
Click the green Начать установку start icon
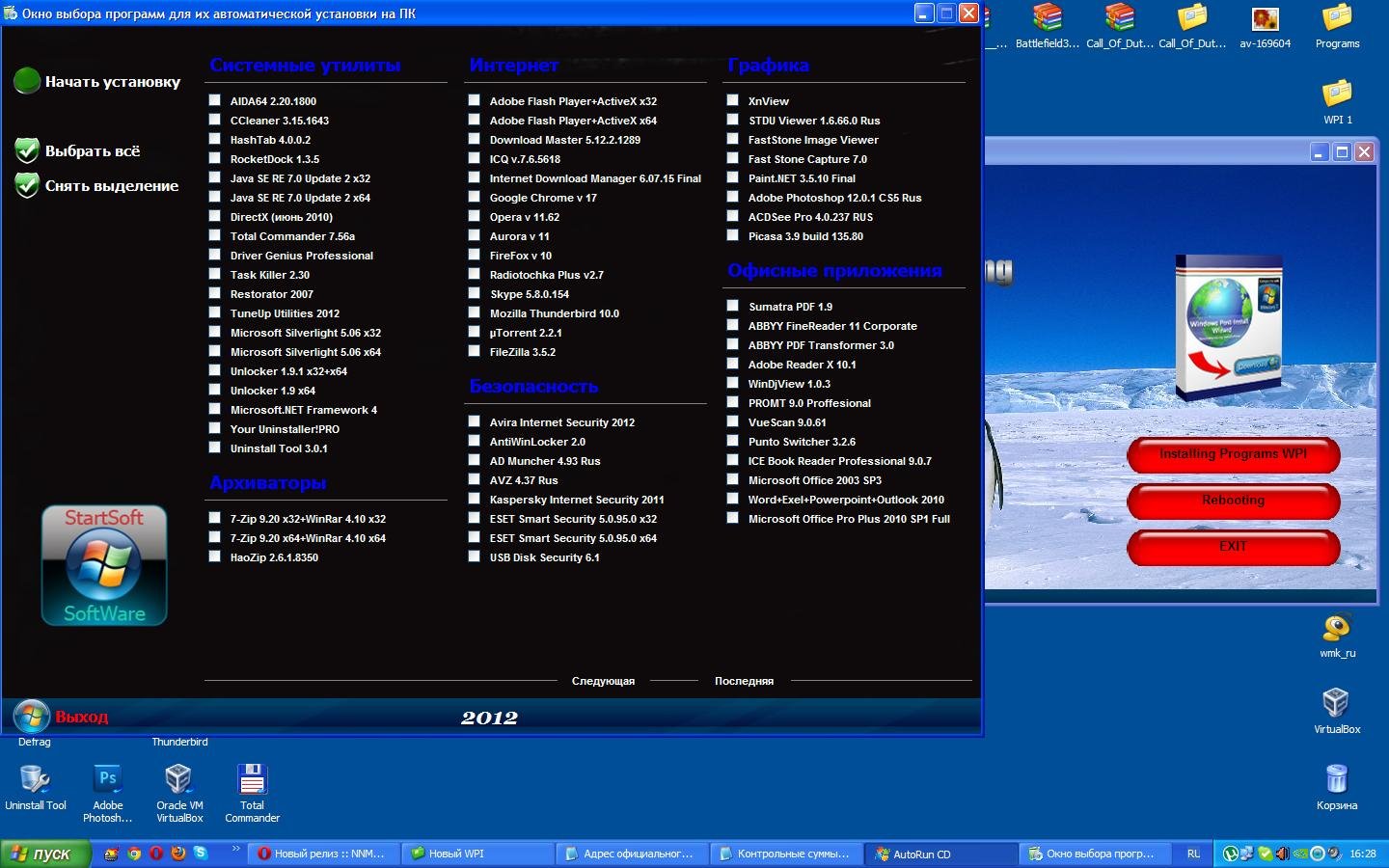[x=27, y=81]
